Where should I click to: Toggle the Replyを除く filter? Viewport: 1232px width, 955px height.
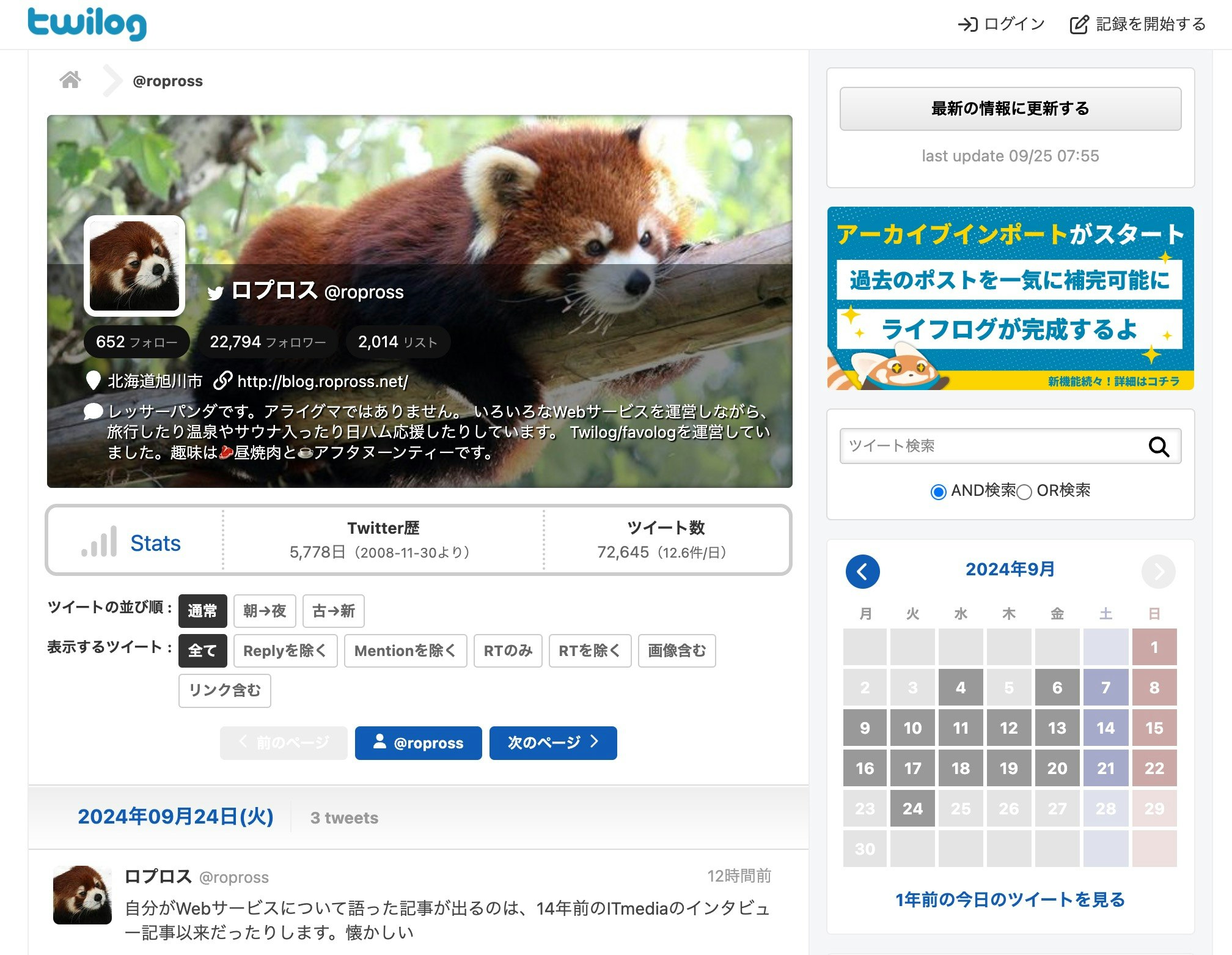285,651
